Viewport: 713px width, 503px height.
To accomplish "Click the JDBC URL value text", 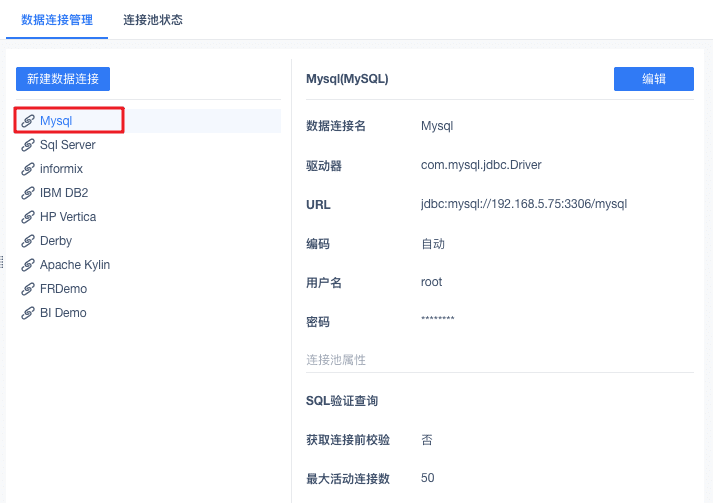I will (523, 204).
